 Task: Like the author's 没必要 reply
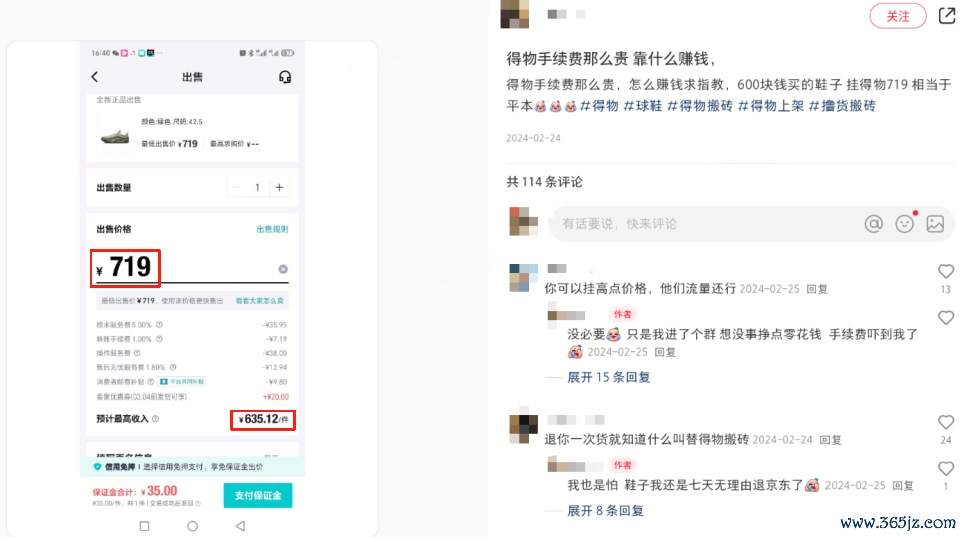point(946,318)
